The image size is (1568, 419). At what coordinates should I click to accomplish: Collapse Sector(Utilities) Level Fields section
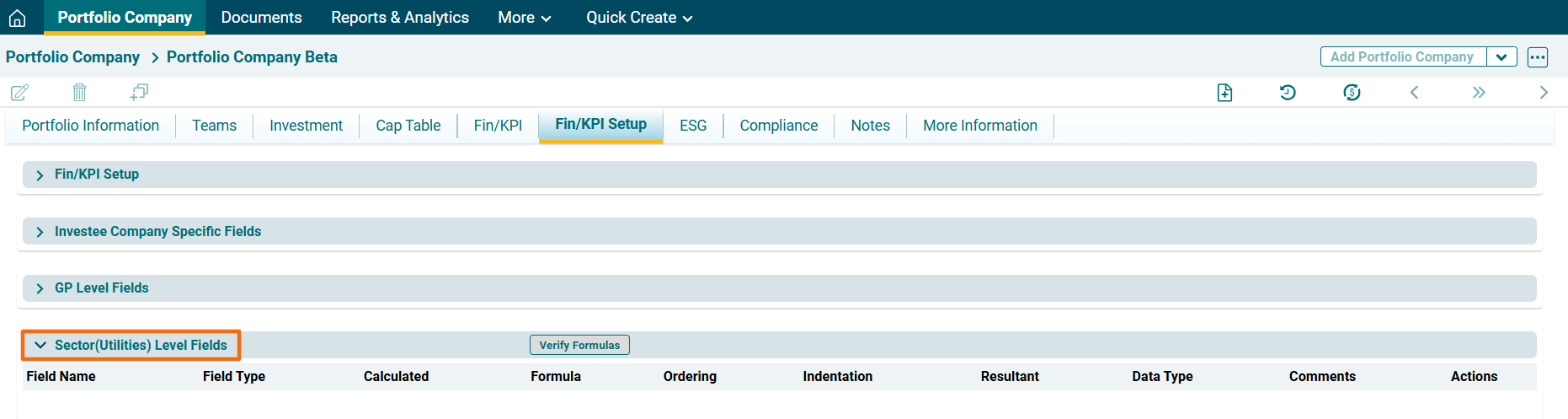click(x=40, y=345)
